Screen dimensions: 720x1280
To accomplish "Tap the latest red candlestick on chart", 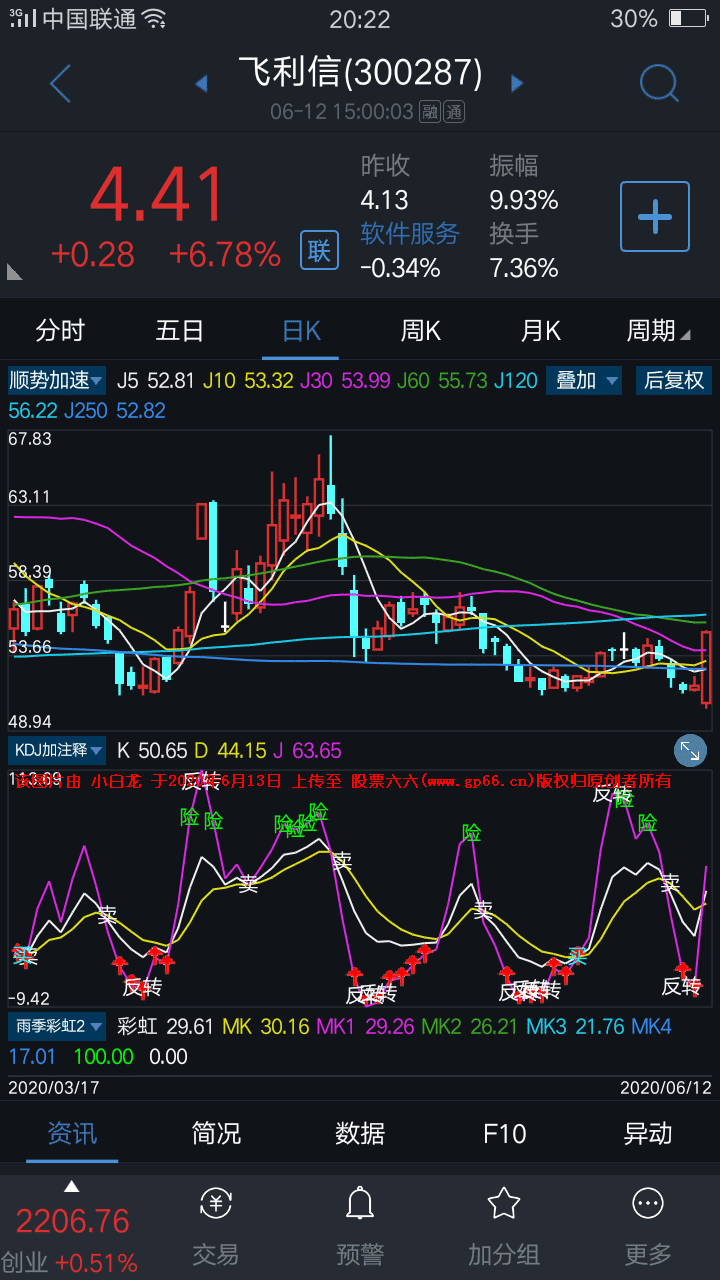I will 707,668.
